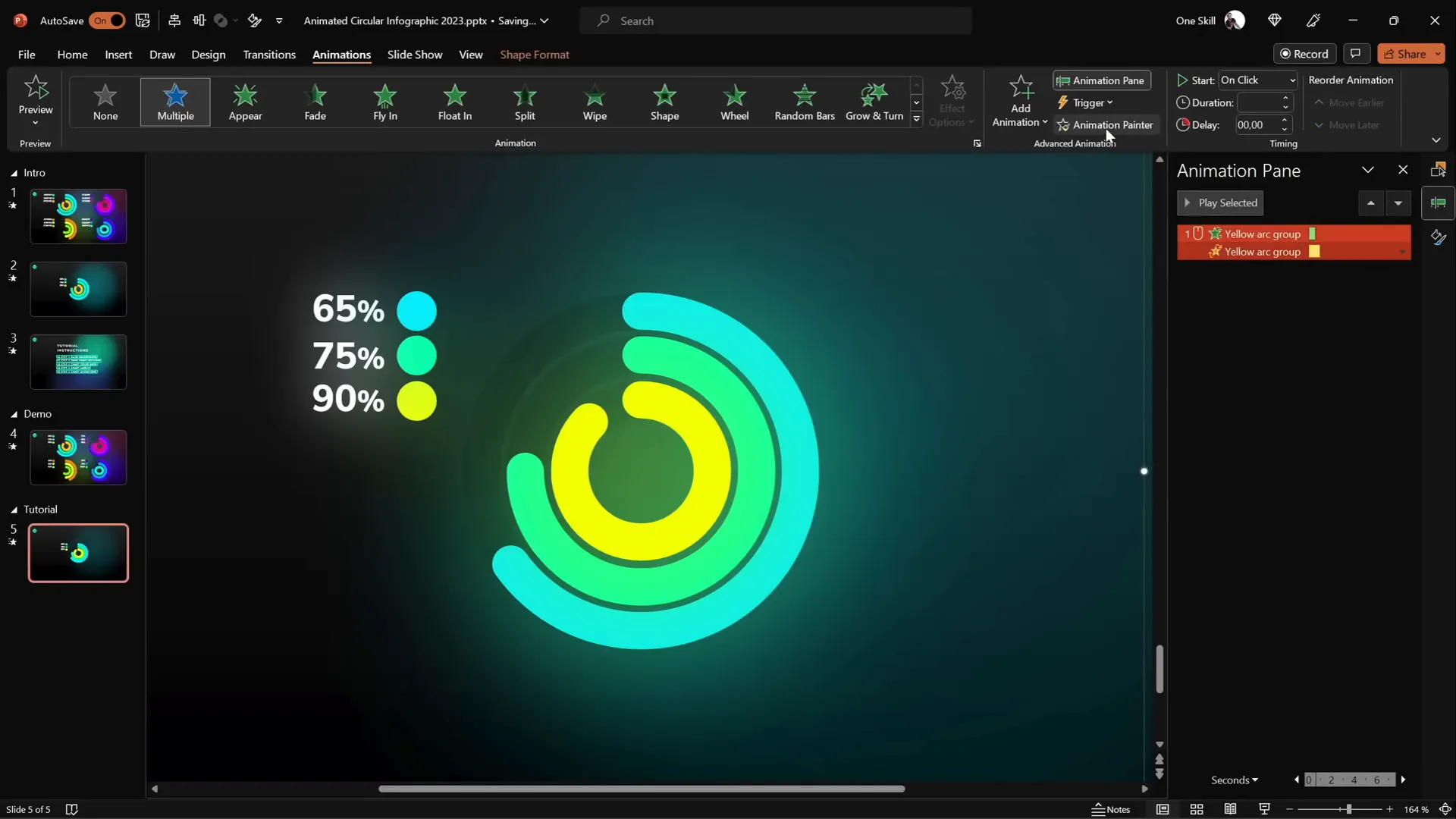Open the Slide Show tab
Viewport: 1456px width, 819px height.
pos(414,55)
